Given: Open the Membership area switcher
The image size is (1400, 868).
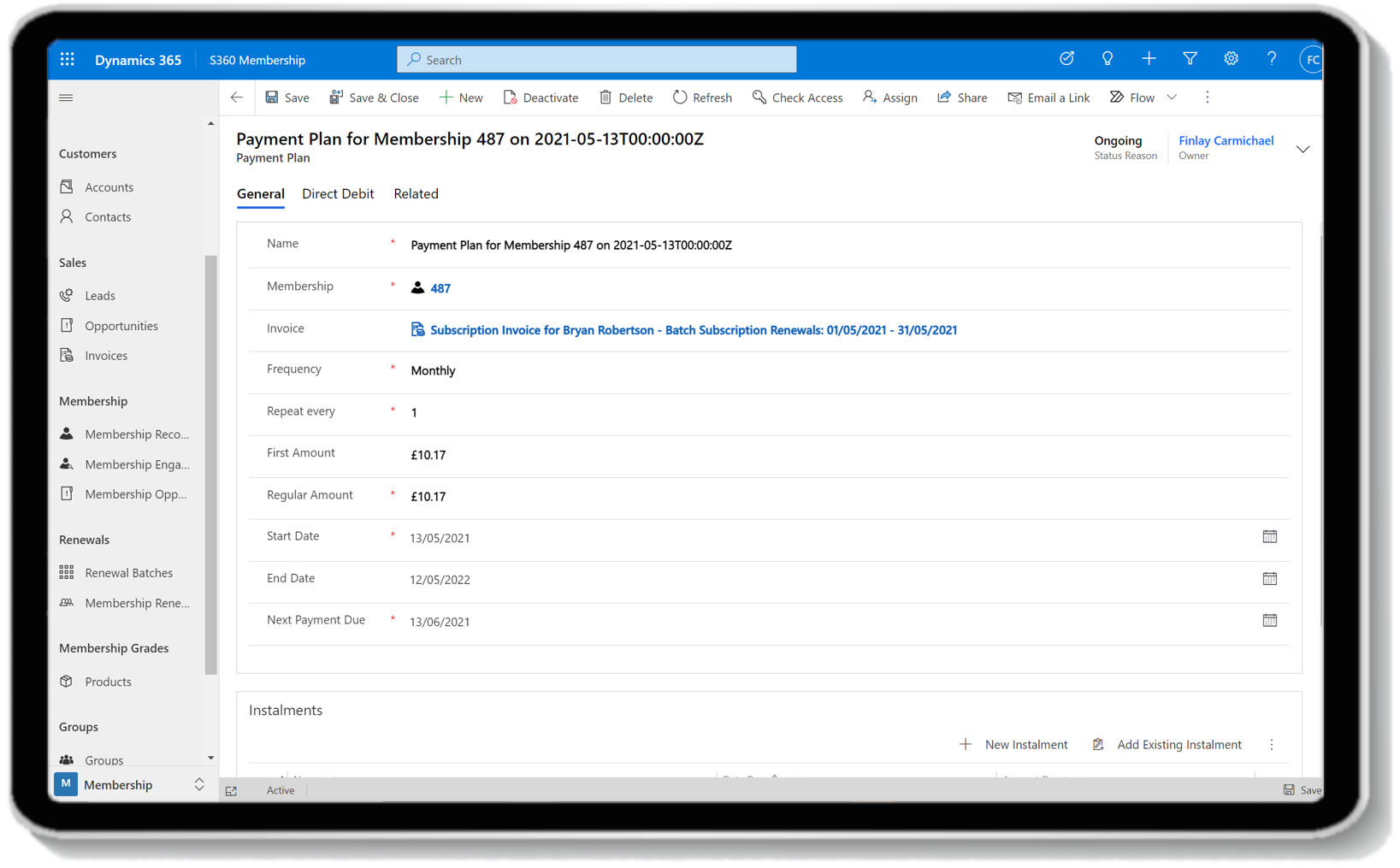Looking at the screenshot, I should point(133,785).
